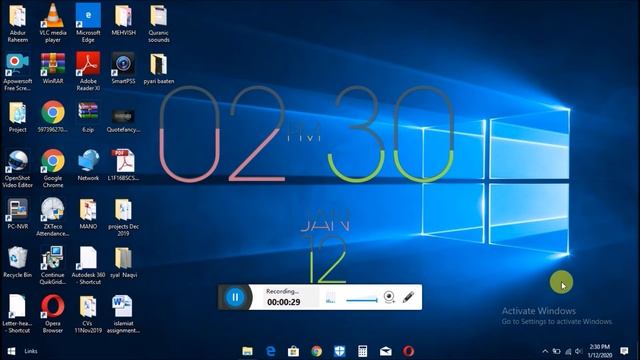Click the battery icon in the system tray
Screen dimensions: 640x360
556,351
